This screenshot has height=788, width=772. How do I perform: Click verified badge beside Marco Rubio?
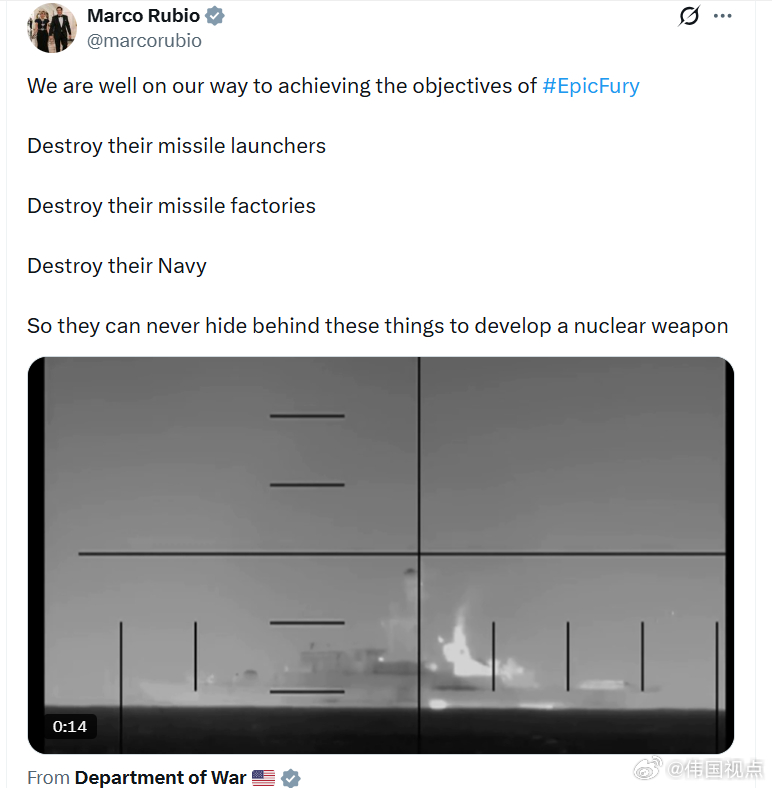pos(215,16)
